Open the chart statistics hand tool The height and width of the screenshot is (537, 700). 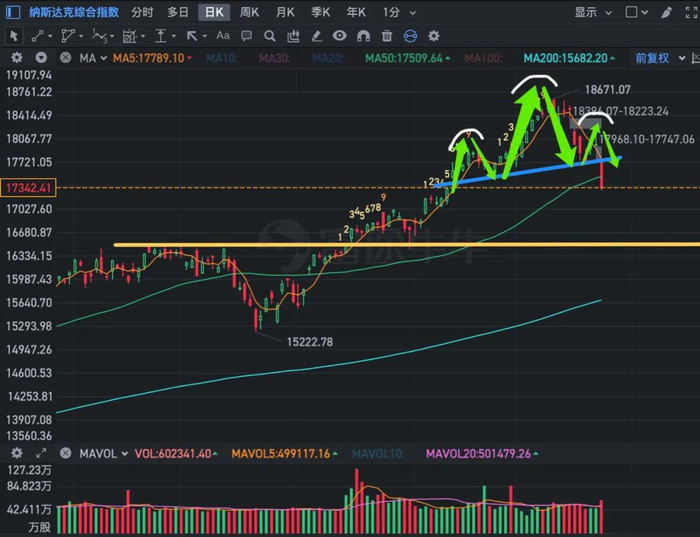point(293,36)
